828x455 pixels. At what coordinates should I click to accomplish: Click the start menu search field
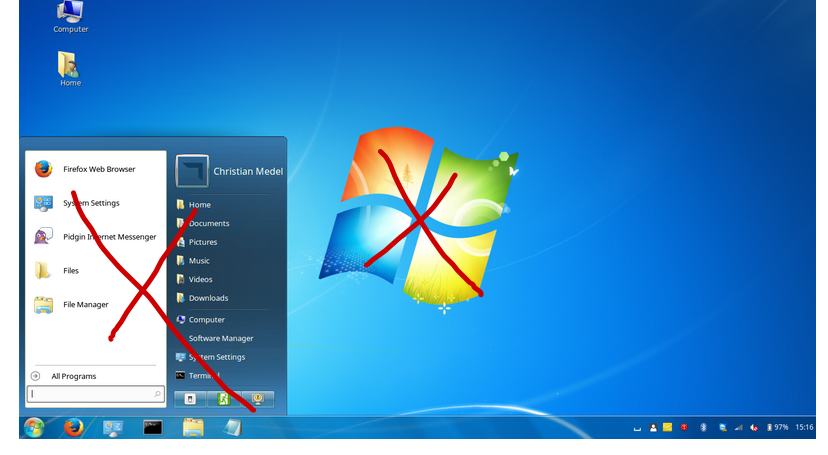click(96, 394)
